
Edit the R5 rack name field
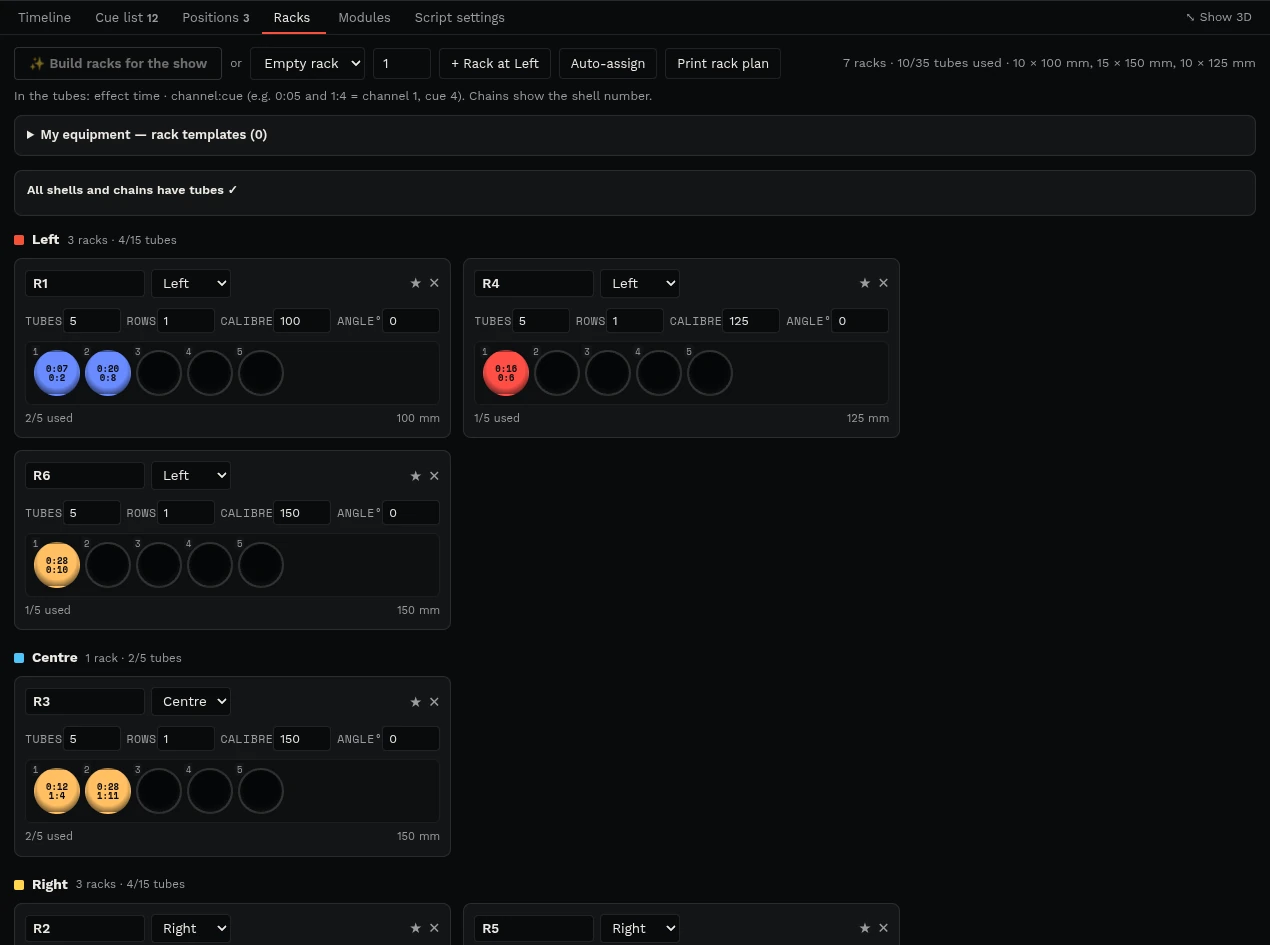[534, 928]
